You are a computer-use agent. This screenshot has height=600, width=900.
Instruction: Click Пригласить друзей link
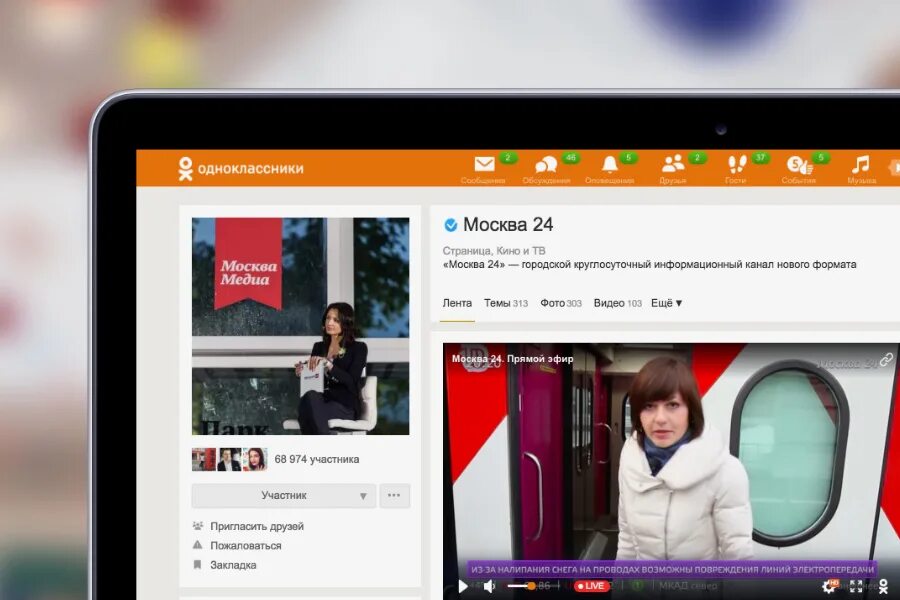coord(257,526)
